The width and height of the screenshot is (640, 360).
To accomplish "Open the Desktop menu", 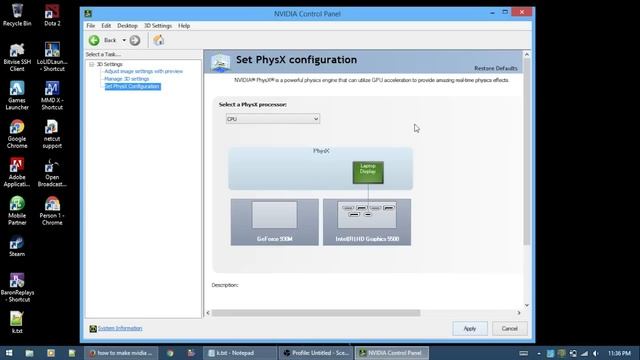I will 127,26.
